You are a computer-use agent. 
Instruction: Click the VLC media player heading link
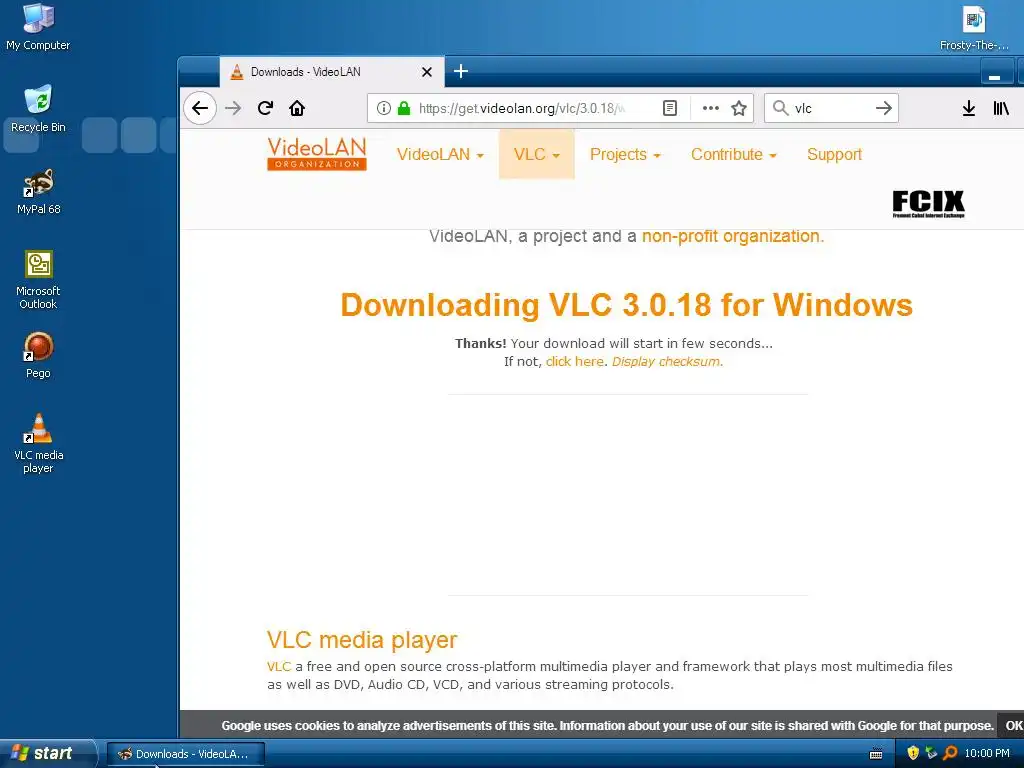pyautogui.click(x=362, y=640)
